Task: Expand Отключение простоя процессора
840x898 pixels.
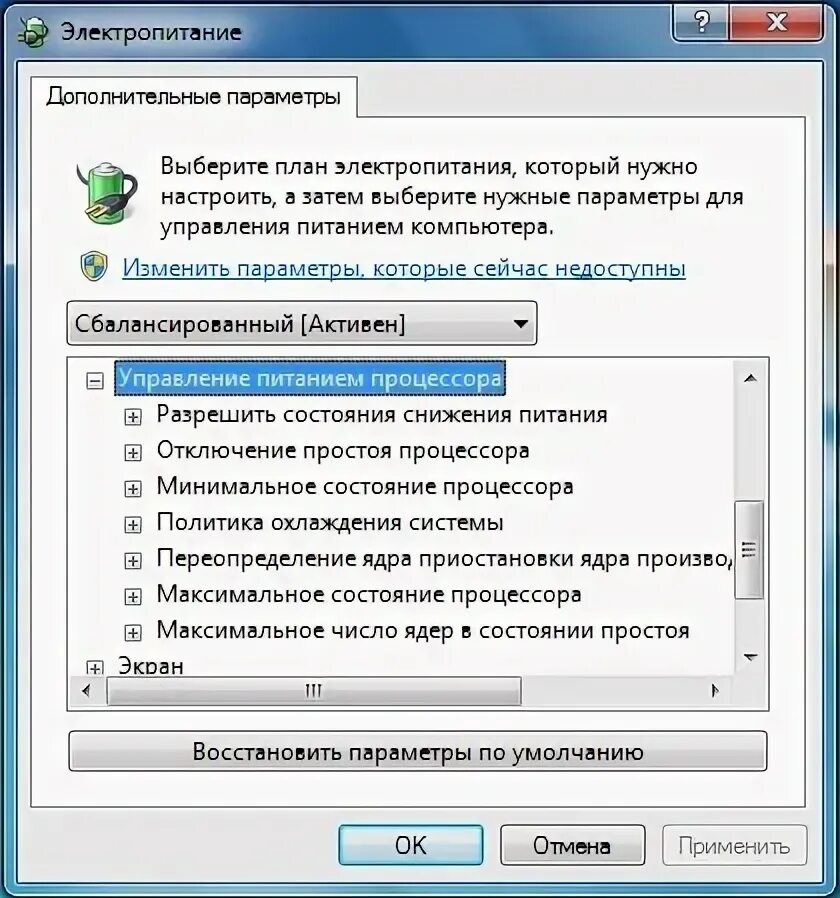Action: [x=133, y=452]
